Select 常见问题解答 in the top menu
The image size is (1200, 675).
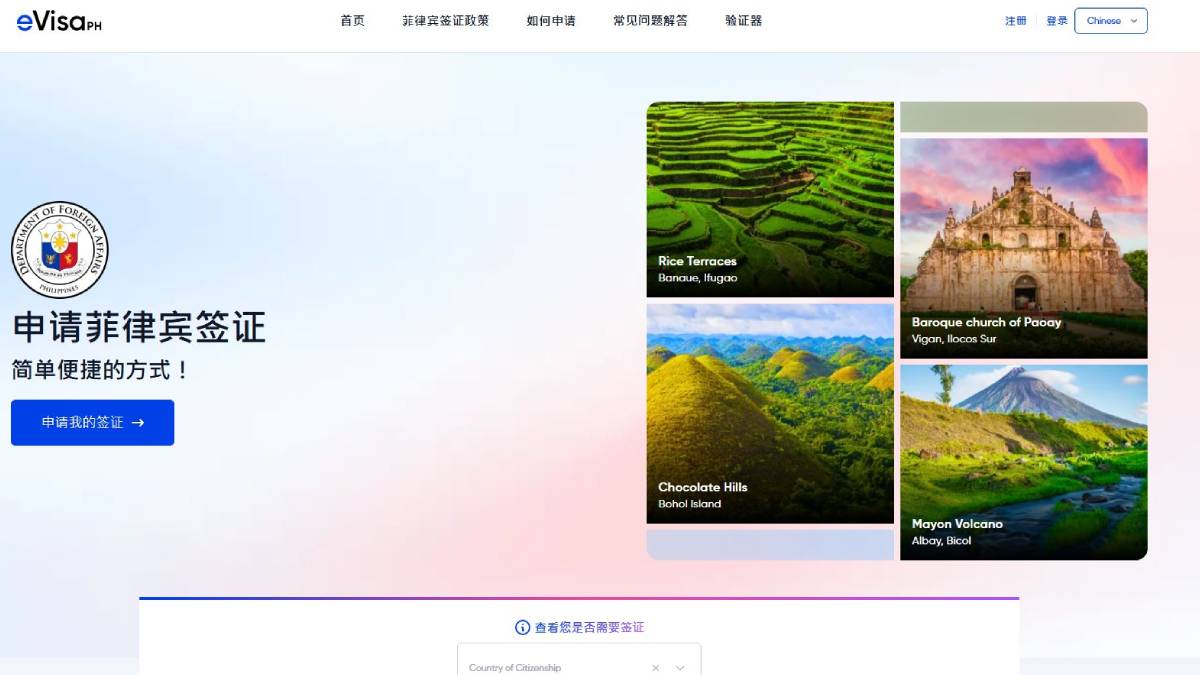tap(650, 21)
